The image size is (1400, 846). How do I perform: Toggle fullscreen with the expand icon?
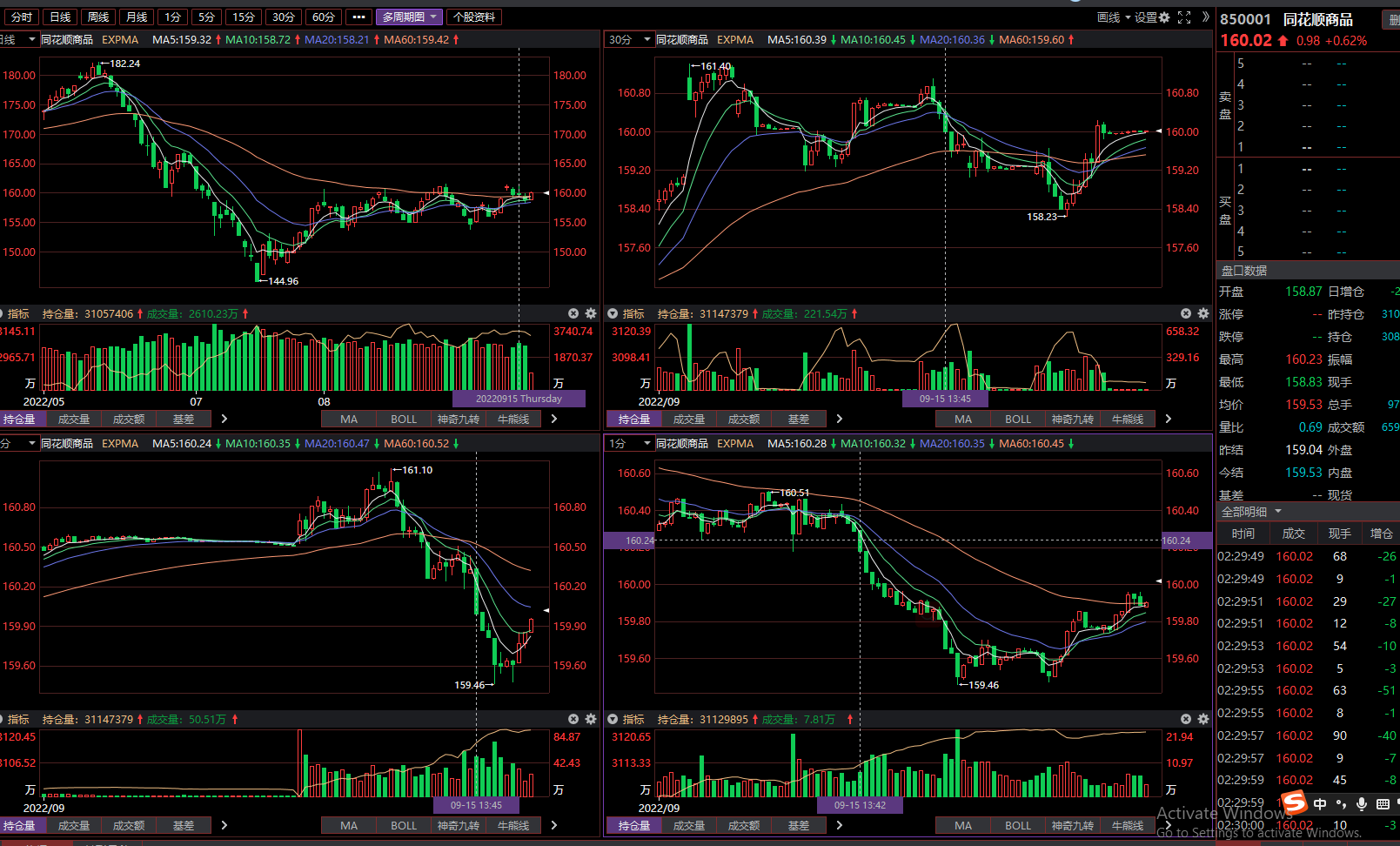tap(1184, 17)
